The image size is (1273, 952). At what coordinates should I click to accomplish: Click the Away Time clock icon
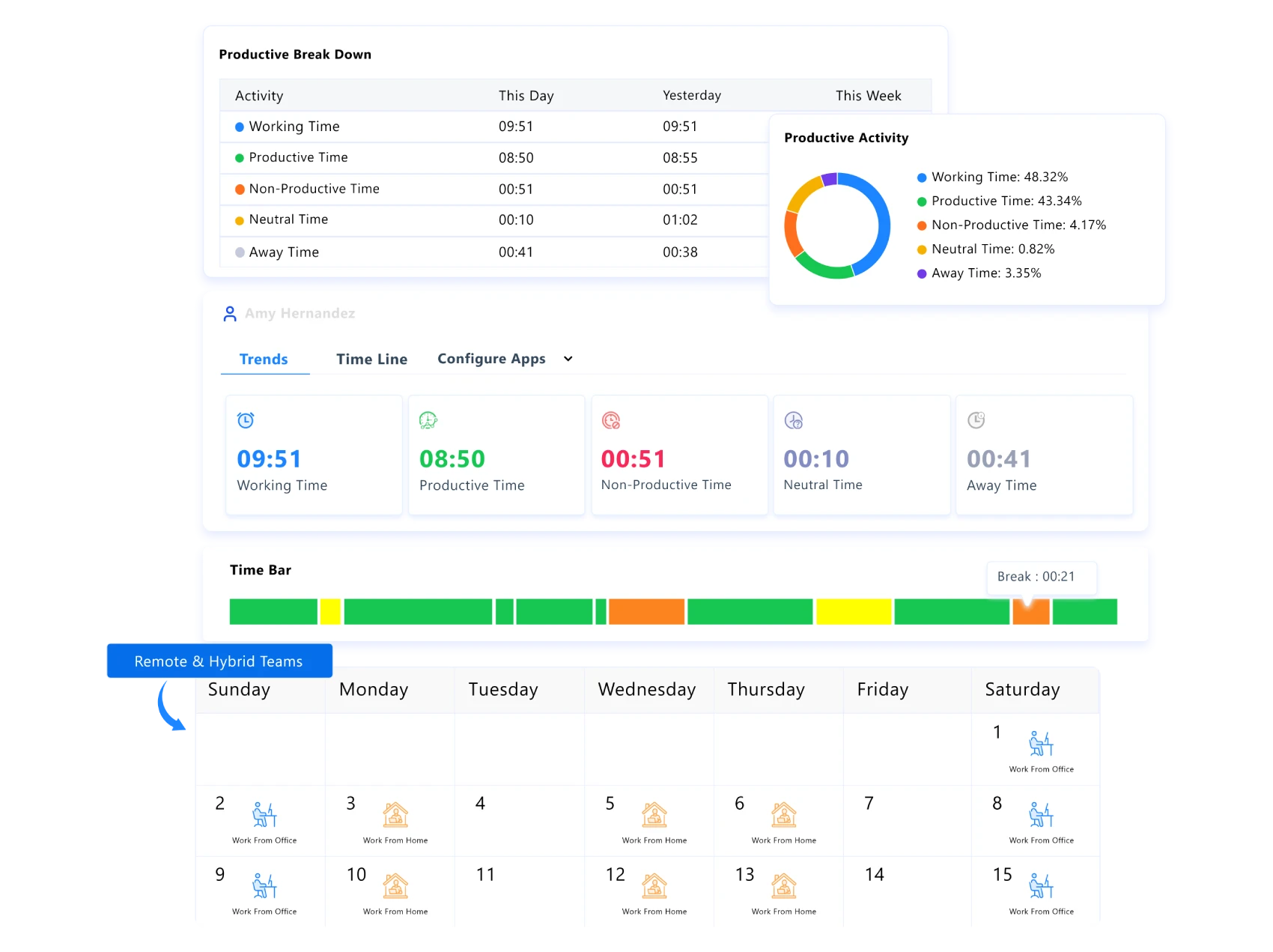976,420
